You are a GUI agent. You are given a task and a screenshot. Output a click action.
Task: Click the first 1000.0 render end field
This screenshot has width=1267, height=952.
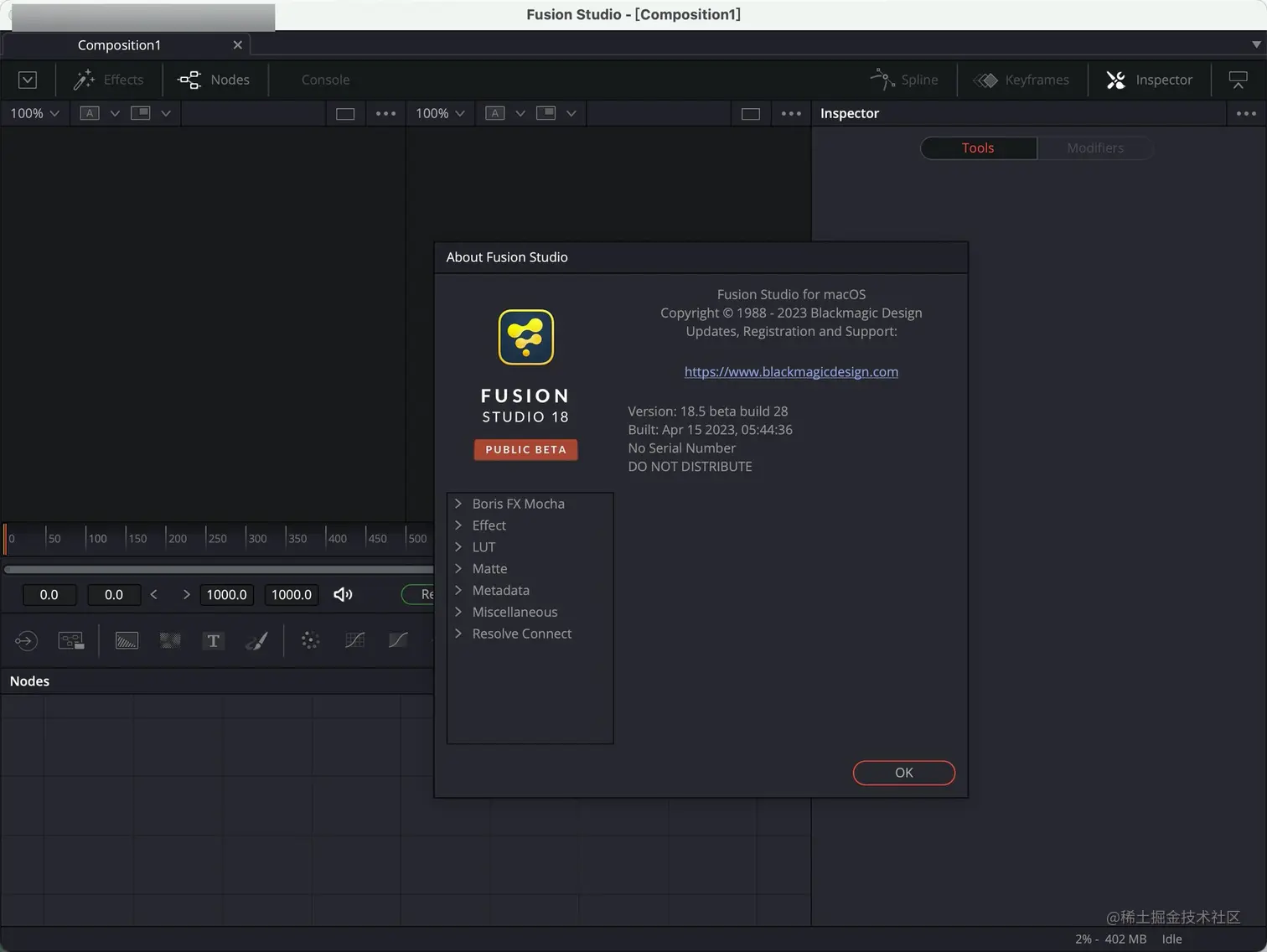coord(226,594)
